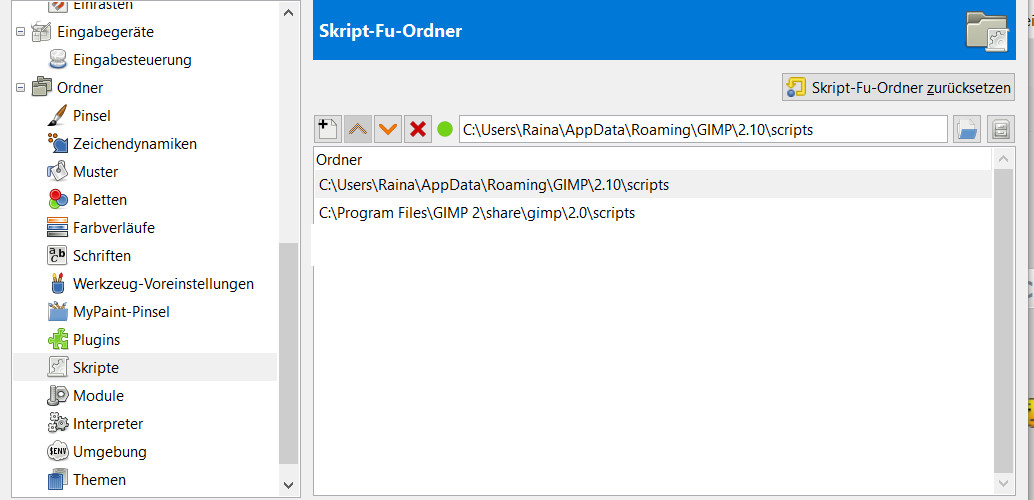Click the Module icon
The image size is (1034, 500).
[x=58, y=396]
